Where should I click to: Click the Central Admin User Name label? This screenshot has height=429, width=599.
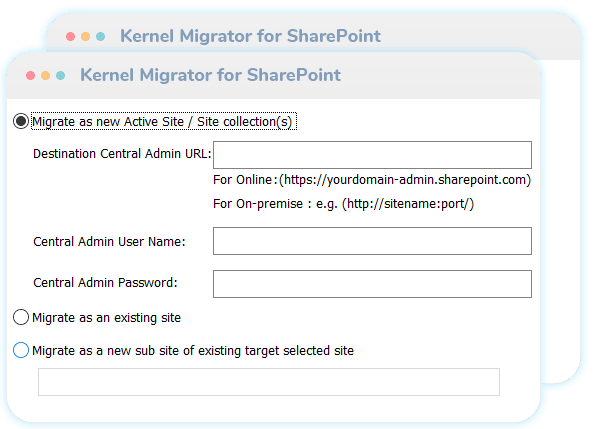tap(109, 241)
